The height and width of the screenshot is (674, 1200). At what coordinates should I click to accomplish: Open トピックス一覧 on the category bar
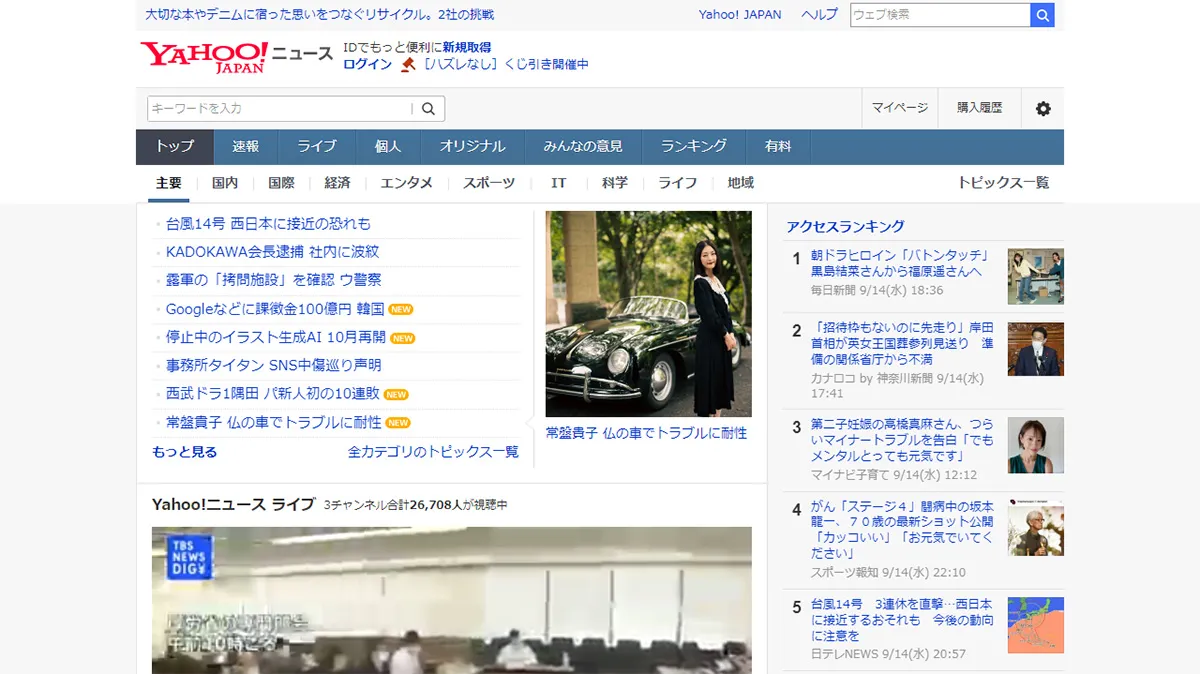[x=1003, y=183]
